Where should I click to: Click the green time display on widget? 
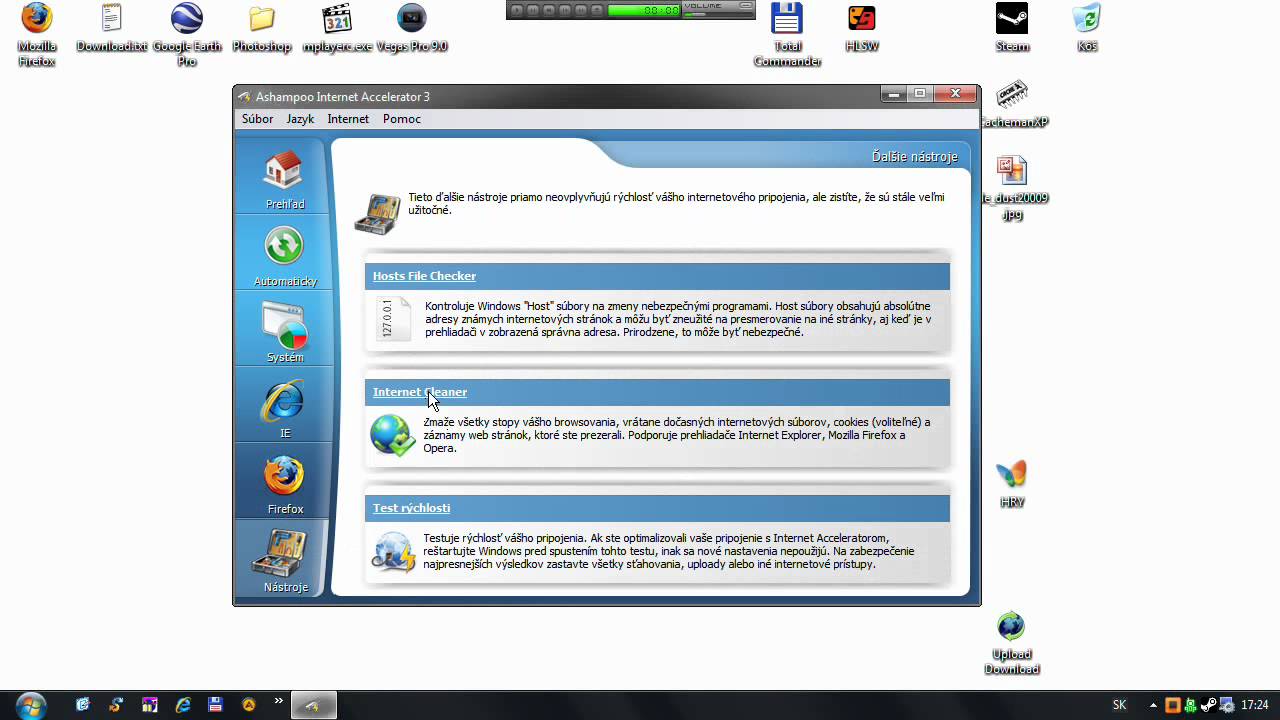coord(644,10)
